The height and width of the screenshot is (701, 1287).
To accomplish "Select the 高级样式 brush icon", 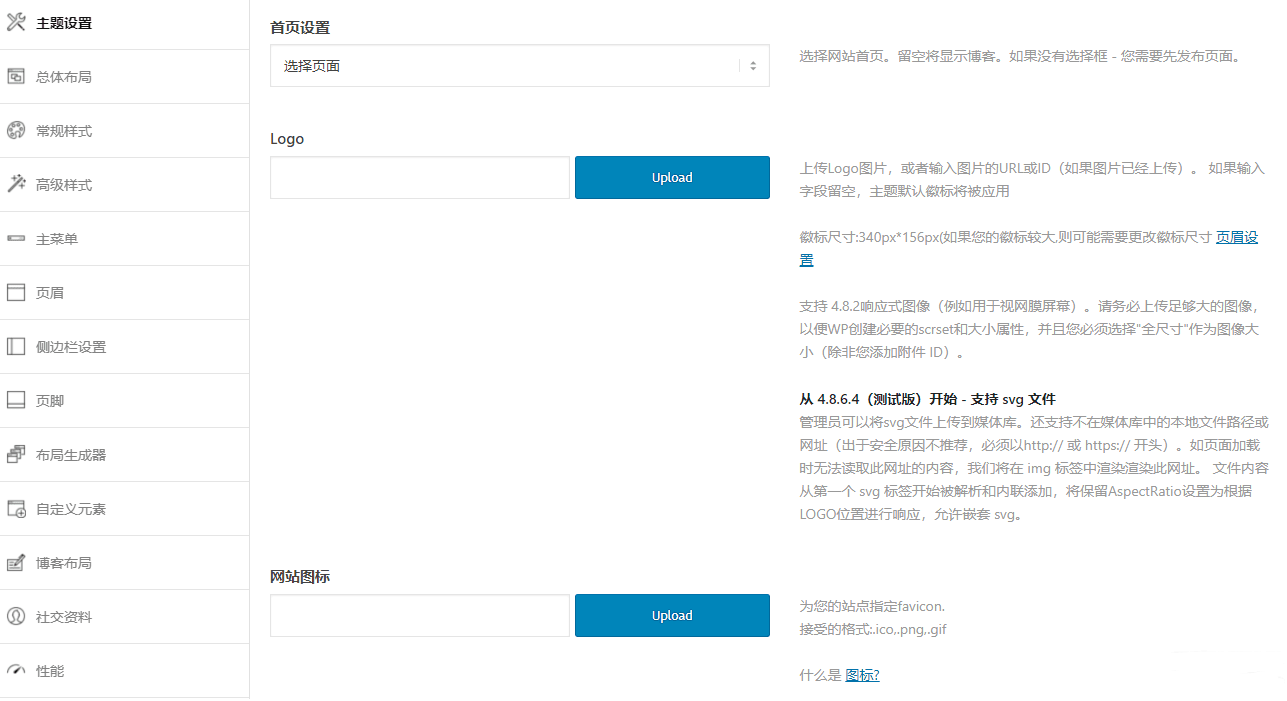I will pyautogui.click(x=17, y=184).
